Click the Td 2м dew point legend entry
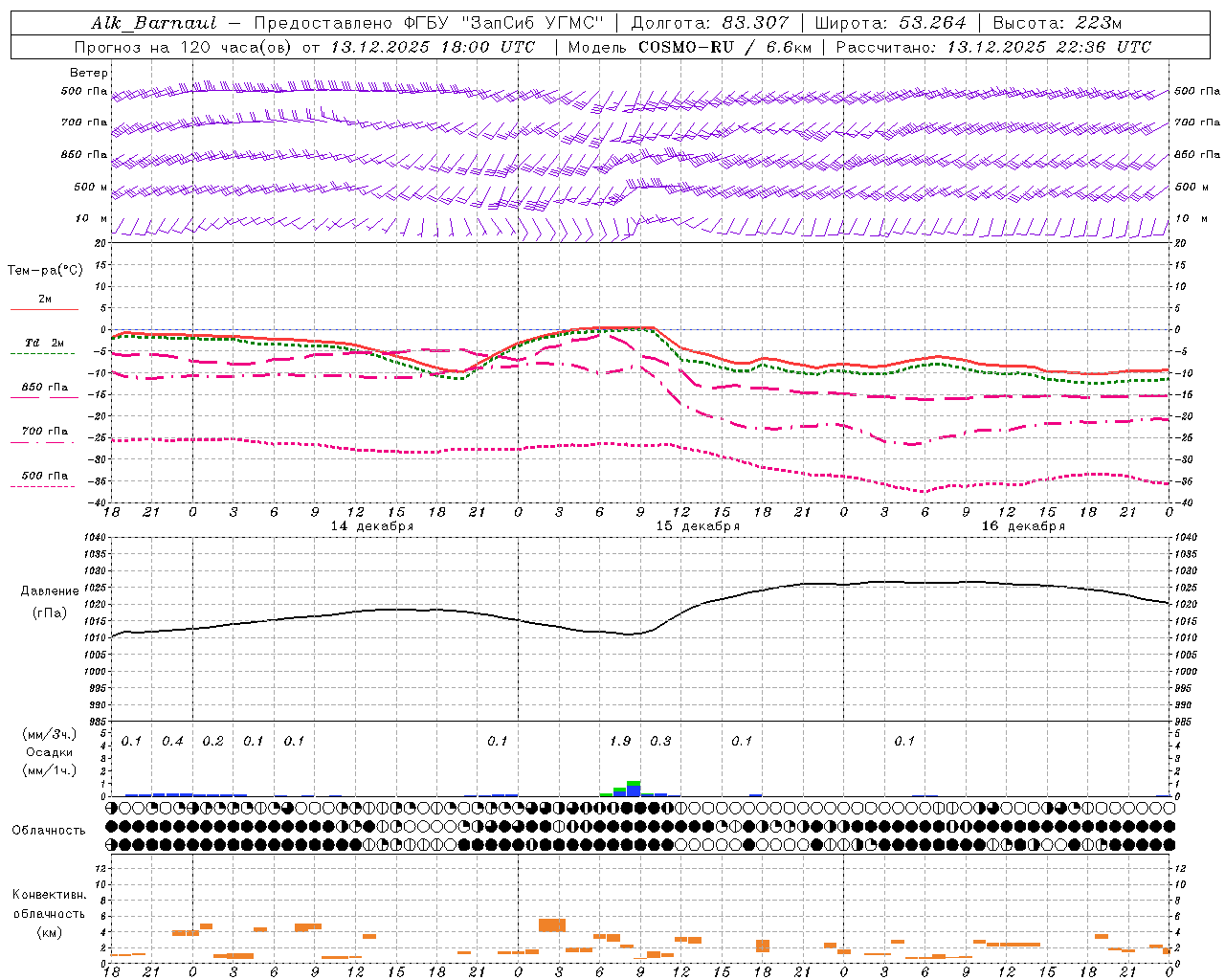This screenshot has width=1225, height=980. [44, 343]
